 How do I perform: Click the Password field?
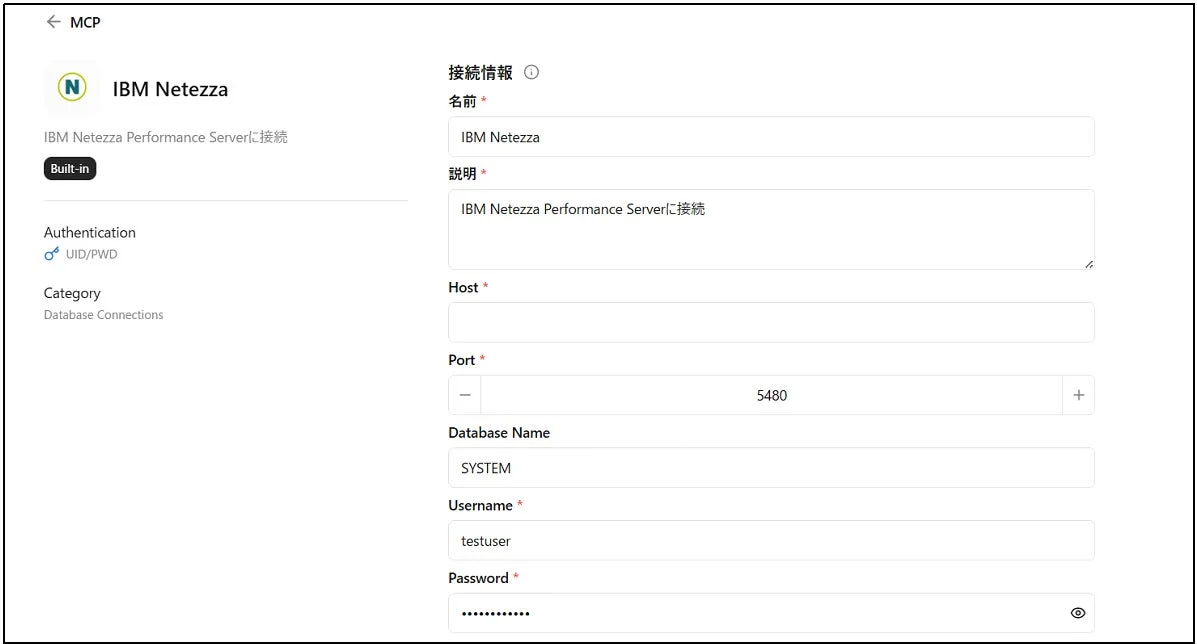(x=771, y=613)
